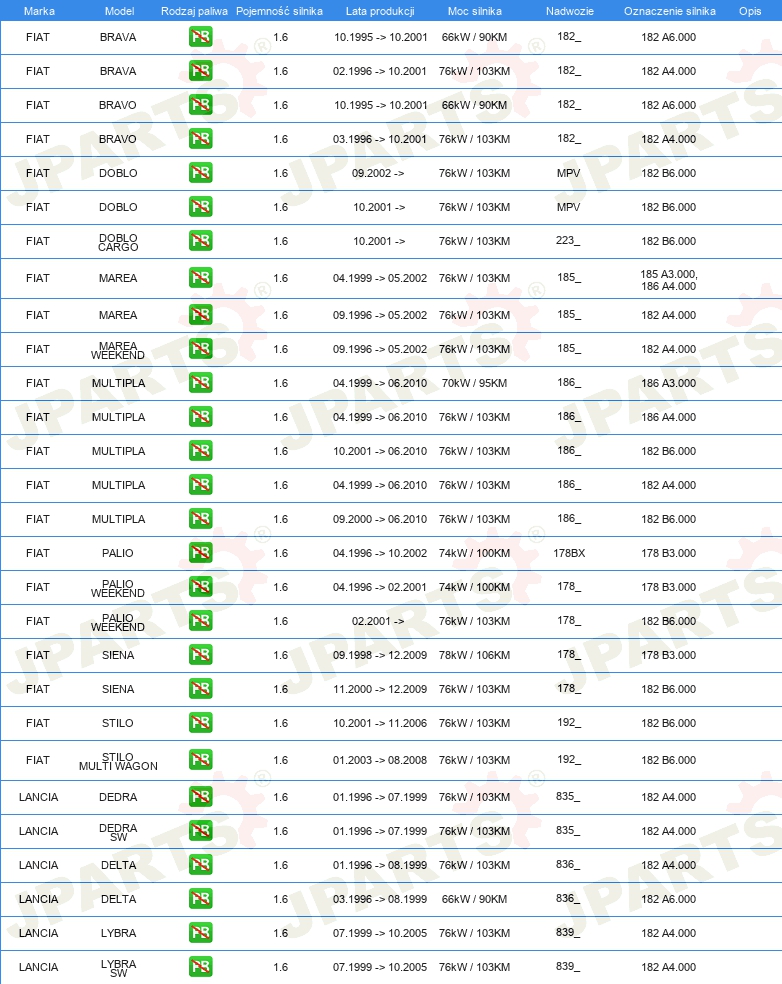Click the '223_' body code cell
Screen dimensions: 782x984
[568, 240]
